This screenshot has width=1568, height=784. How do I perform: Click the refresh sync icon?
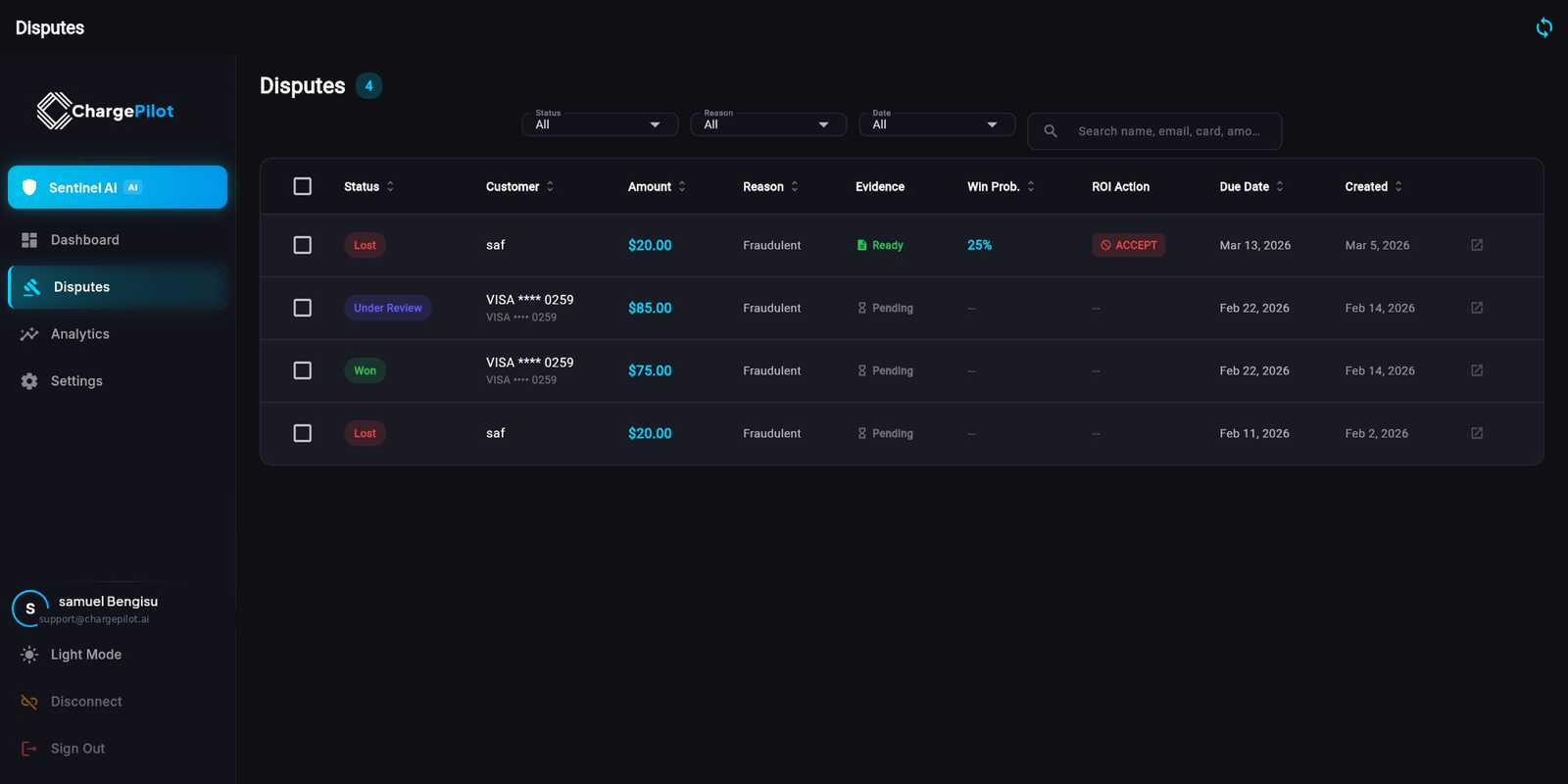coord(1543,27)
